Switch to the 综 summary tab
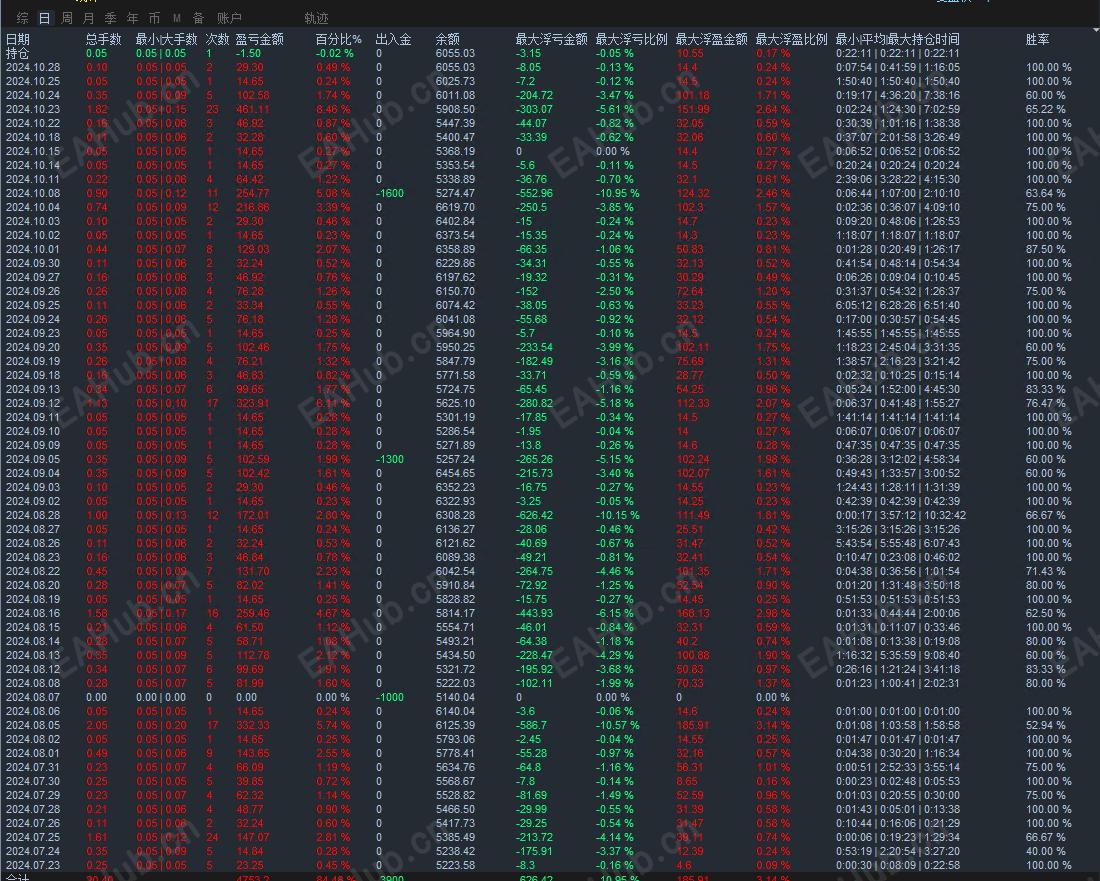The width and height of the screenshot is (1100, 881). pos(22,18)
